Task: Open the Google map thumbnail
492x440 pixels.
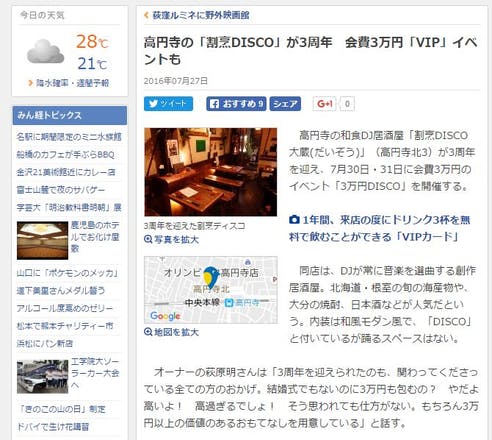Action: tap(210, 290)
